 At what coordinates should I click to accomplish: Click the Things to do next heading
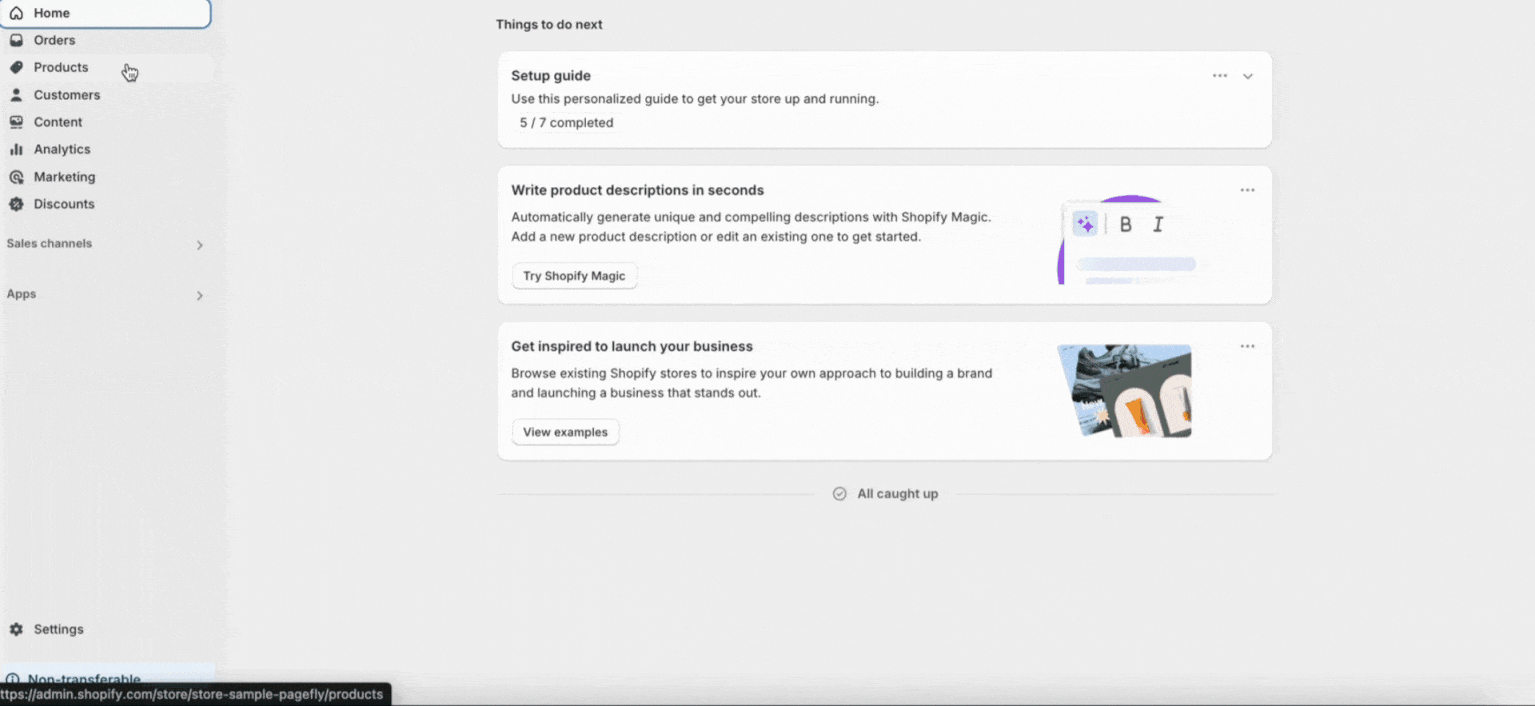click(x=549, y=24)
